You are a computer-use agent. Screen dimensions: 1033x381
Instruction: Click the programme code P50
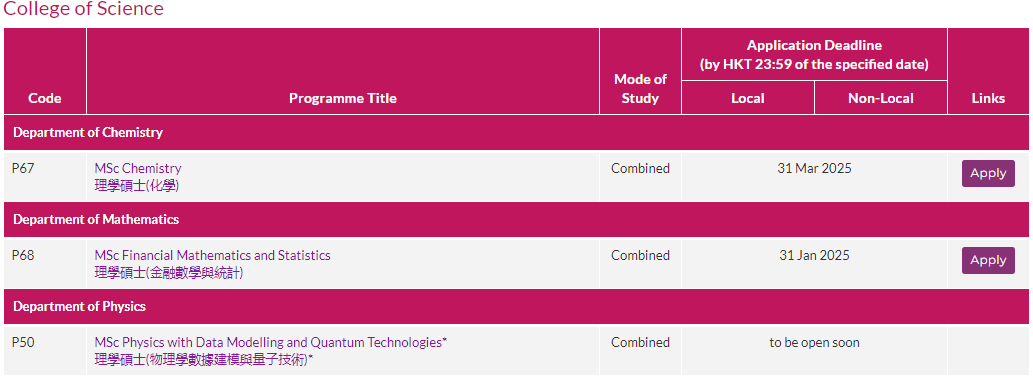point(23,342)
